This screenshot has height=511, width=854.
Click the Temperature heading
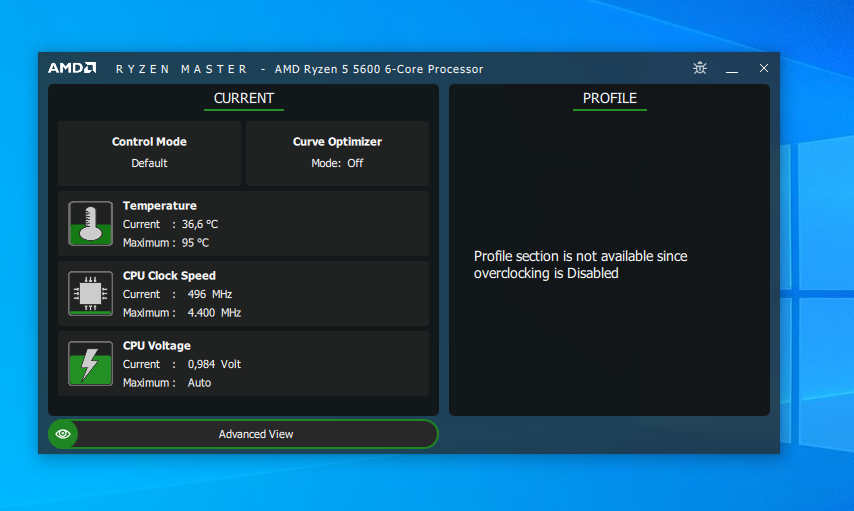coord(160,205)
